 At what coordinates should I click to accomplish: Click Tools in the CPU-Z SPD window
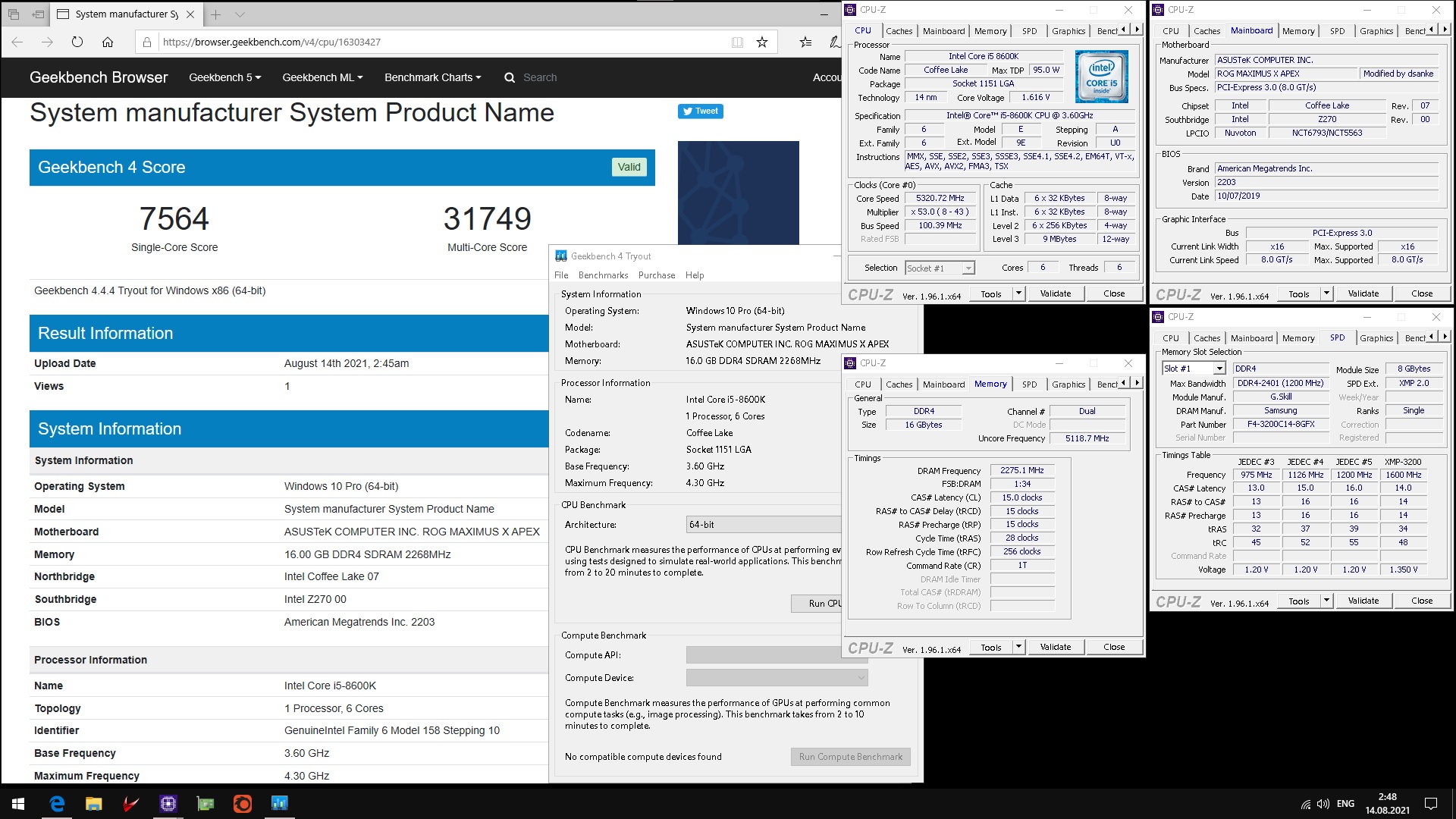tap(1299, 601)
